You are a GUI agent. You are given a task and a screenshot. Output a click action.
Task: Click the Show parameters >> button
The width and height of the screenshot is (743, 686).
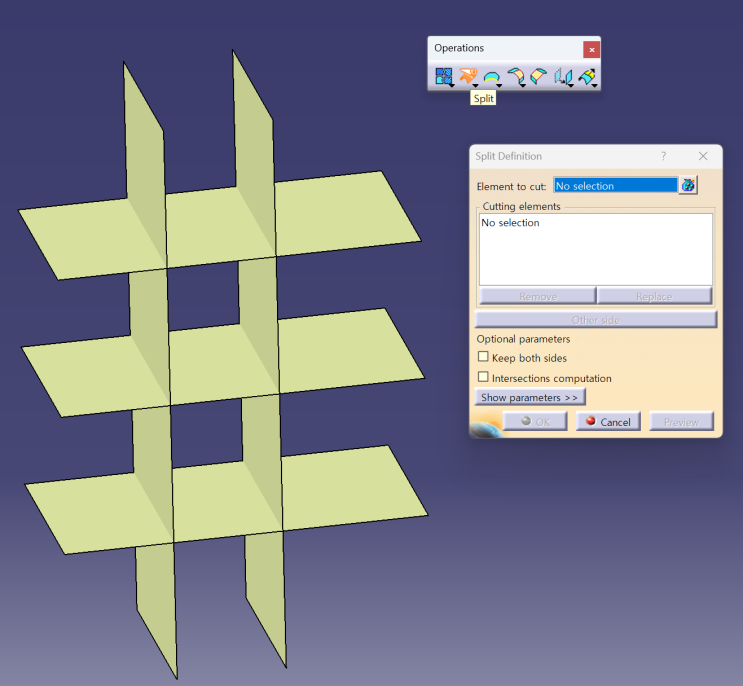point(530,397)
